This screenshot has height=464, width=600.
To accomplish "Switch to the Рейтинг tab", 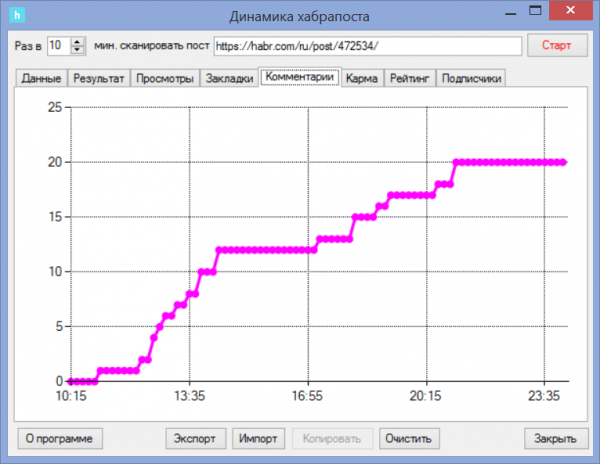I will click(410, 79).
